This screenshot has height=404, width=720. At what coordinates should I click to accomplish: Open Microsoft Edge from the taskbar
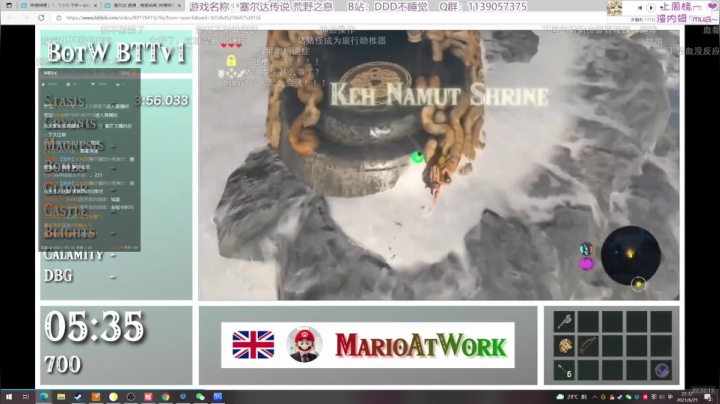click(44, 397)
